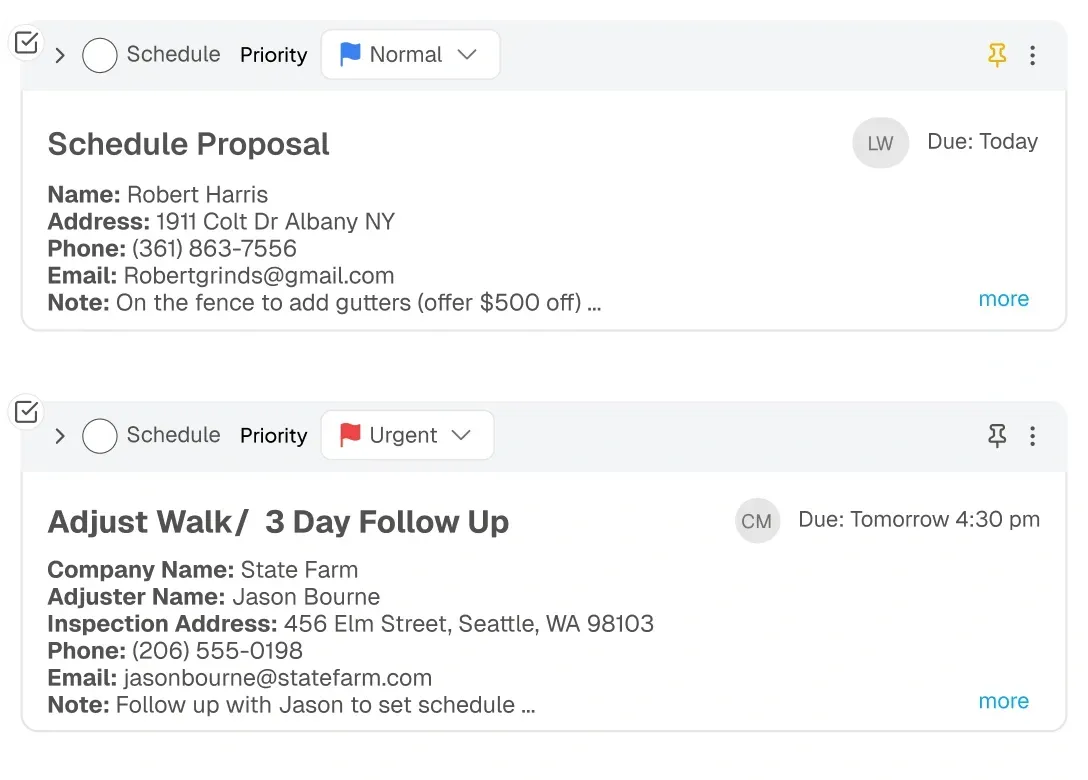1088x780 pixels.
Task: Click more link on Jason Bourne note
Action: (1003, 702)
